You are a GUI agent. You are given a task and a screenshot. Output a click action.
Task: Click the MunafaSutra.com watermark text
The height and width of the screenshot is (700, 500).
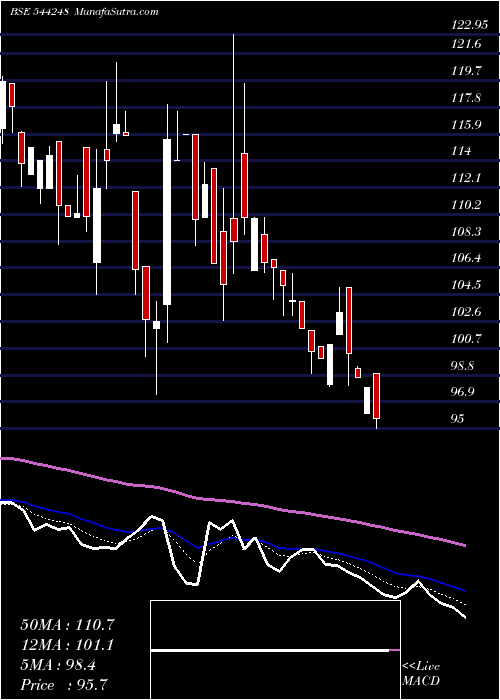116,12
